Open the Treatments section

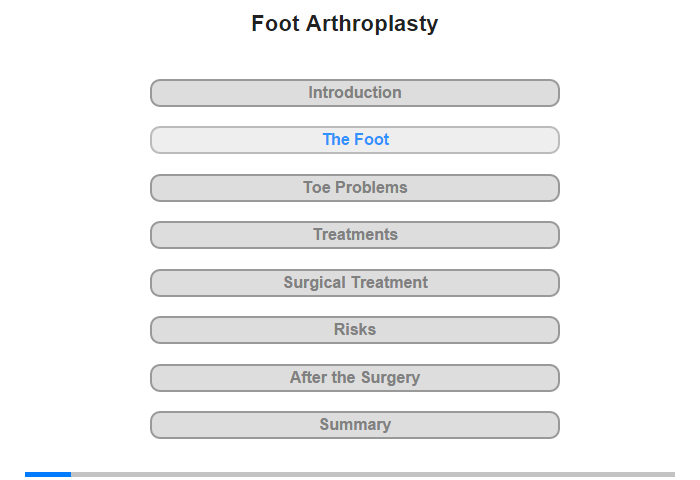tap(354, 235)
